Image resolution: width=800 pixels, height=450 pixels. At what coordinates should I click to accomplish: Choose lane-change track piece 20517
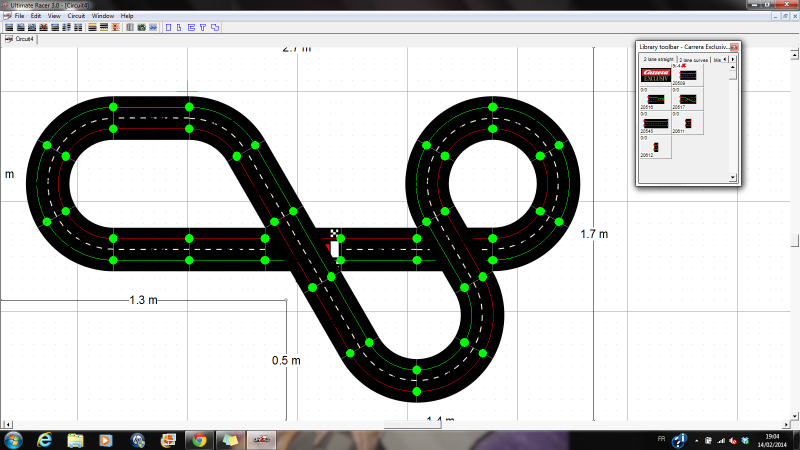(x=687, y=98)
